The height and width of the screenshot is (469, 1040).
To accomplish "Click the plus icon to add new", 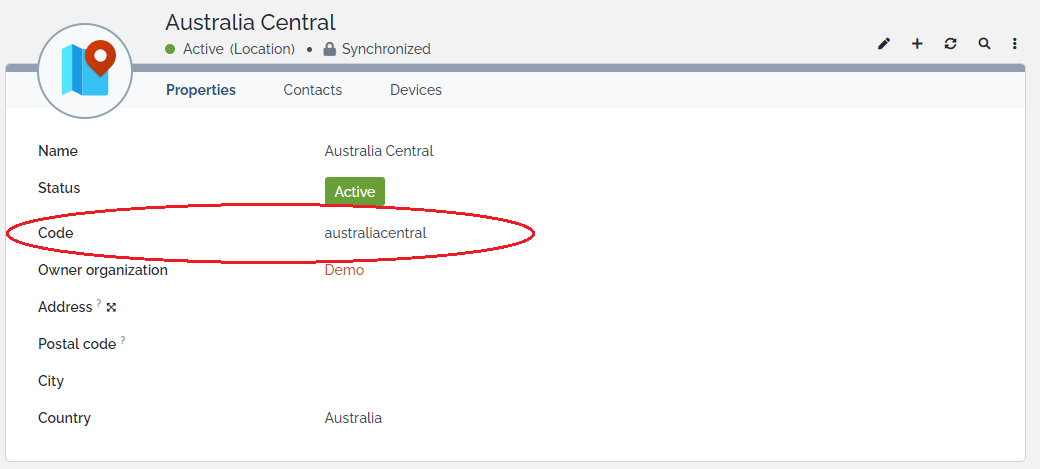I will tap(917, 44).
